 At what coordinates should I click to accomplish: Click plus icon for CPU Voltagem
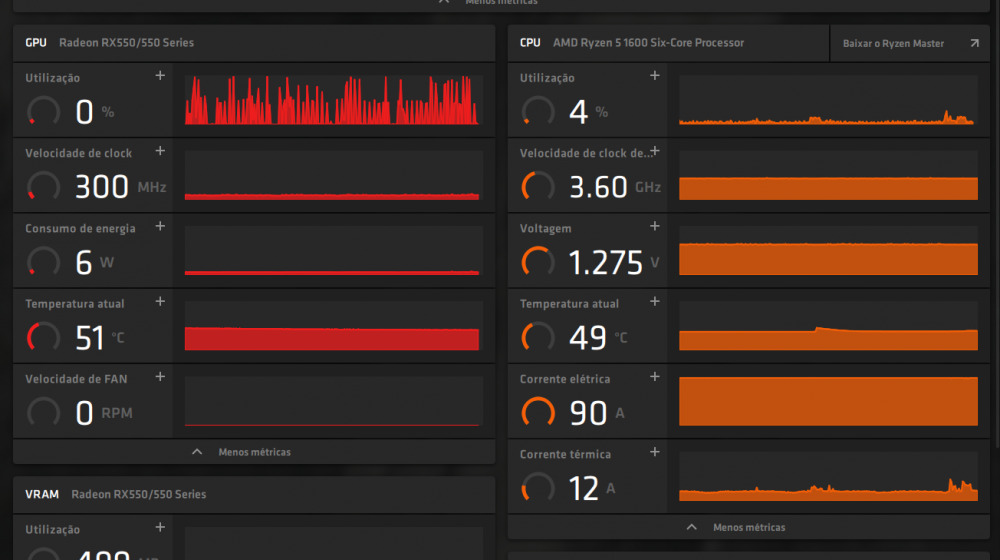click(655, 227)
